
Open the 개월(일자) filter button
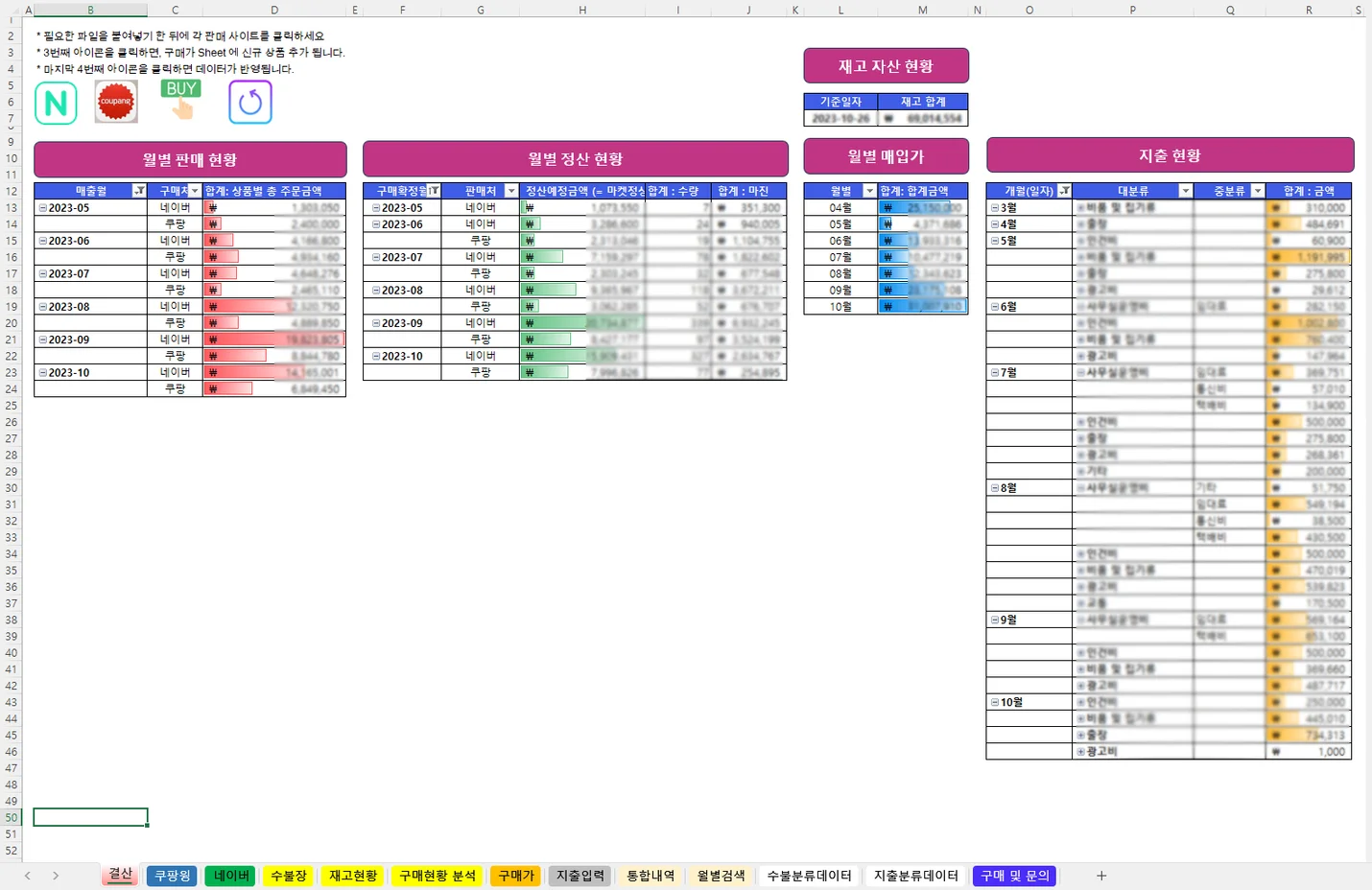(1064, 191)
